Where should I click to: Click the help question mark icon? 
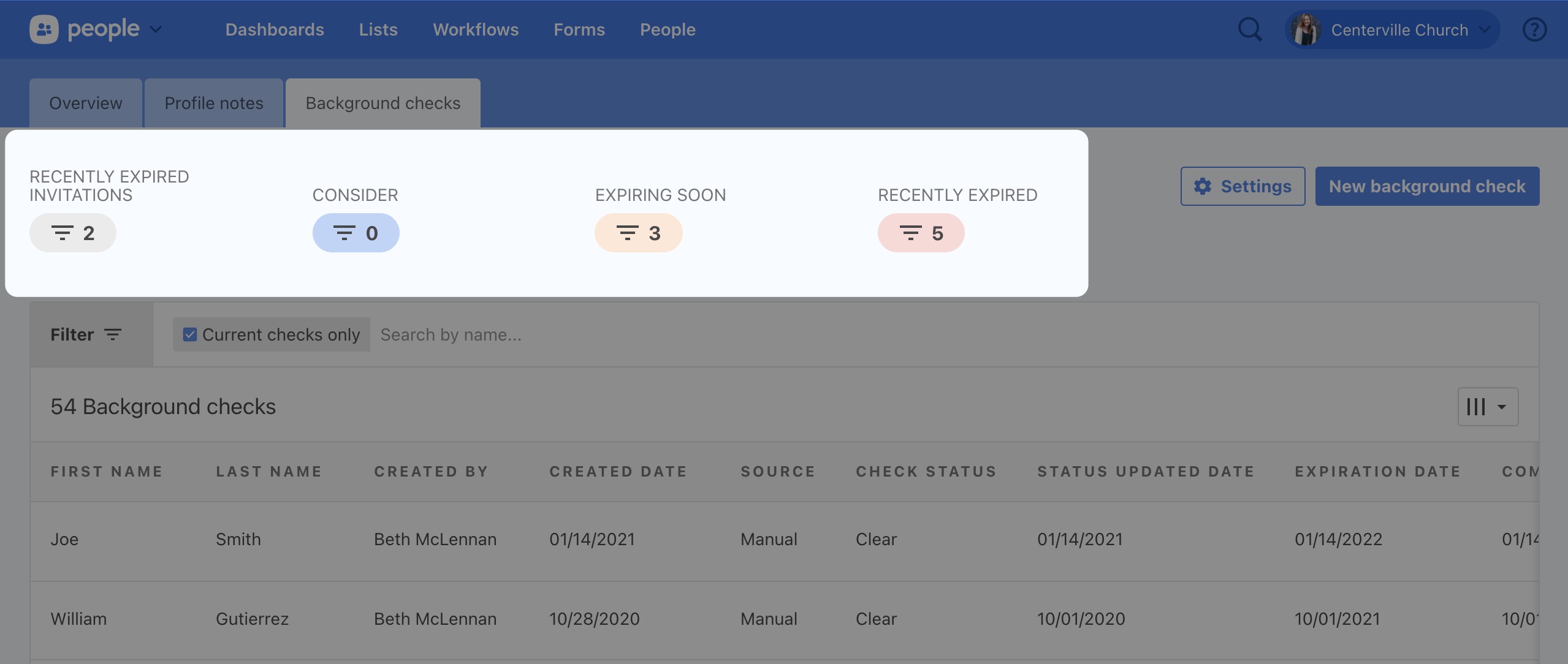(x=1534, y=29)
